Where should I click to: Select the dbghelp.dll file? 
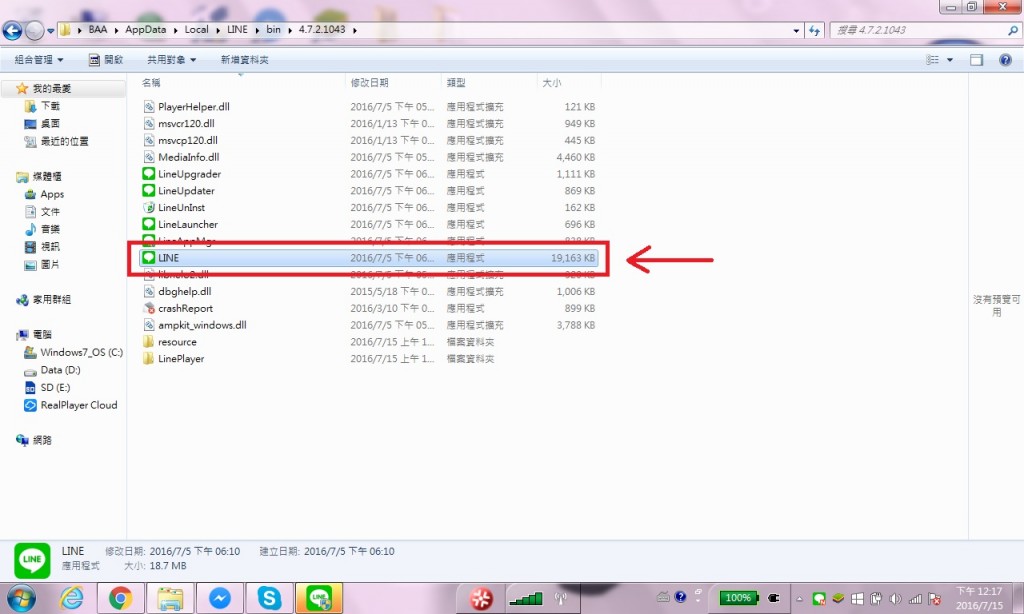click(x=184, y=292)
